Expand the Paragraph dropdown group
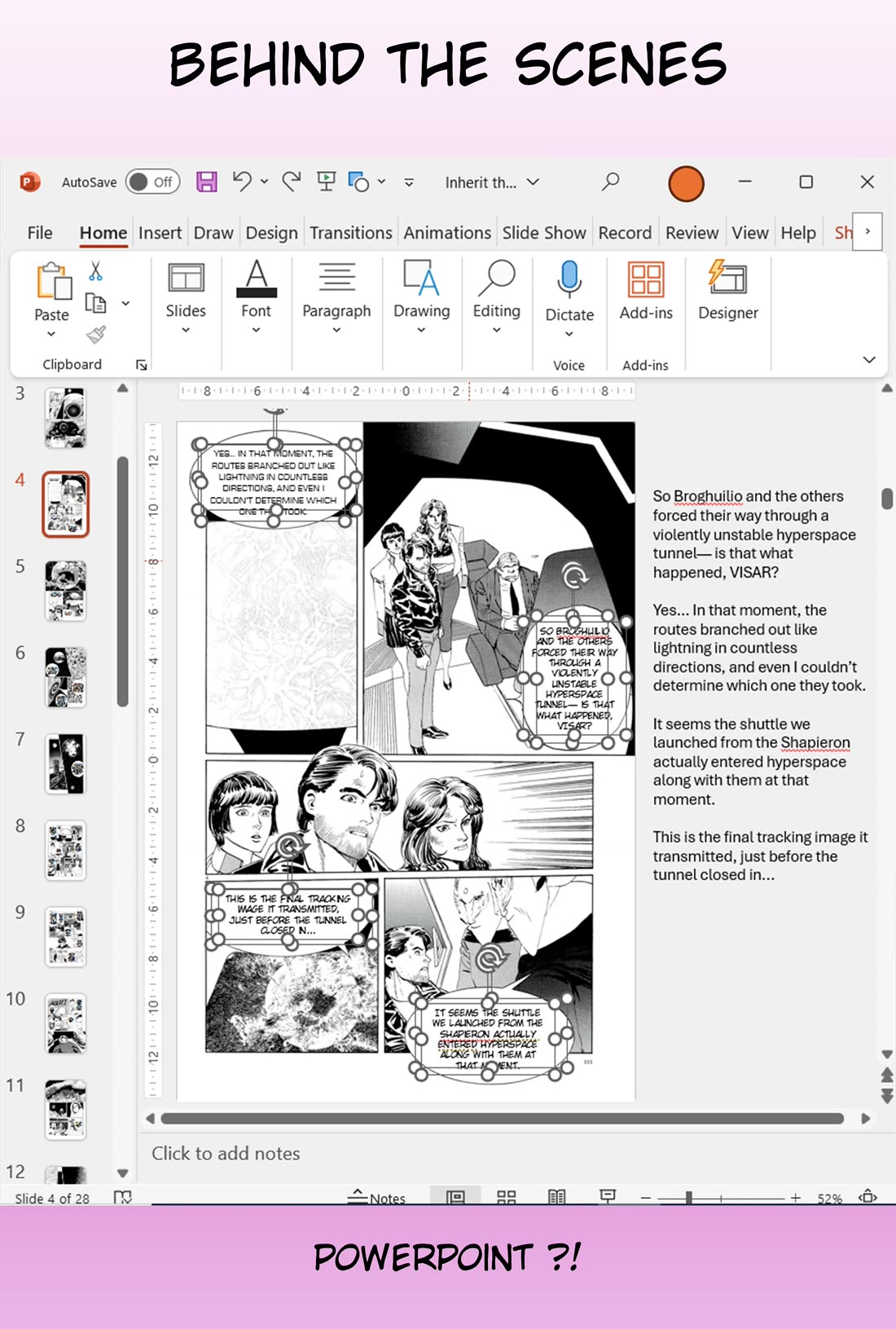 [336, 297]
